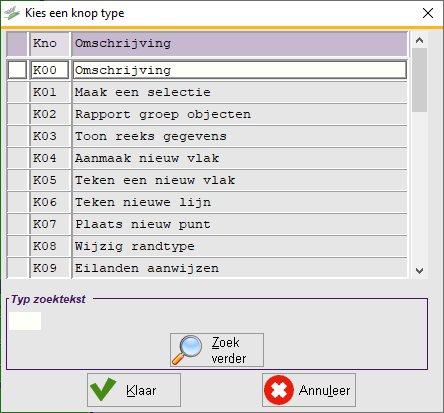The image size is (444, 413).
Task: Select row marker for K04
Action: pos(17,158)
